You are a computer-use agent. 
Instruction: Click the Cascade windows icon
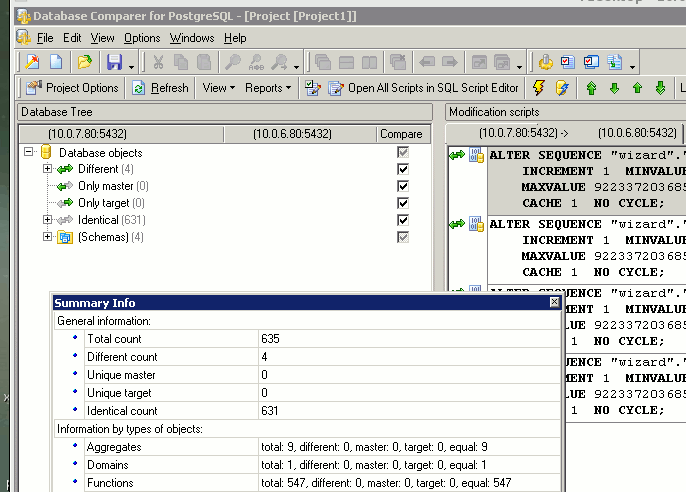323,62
